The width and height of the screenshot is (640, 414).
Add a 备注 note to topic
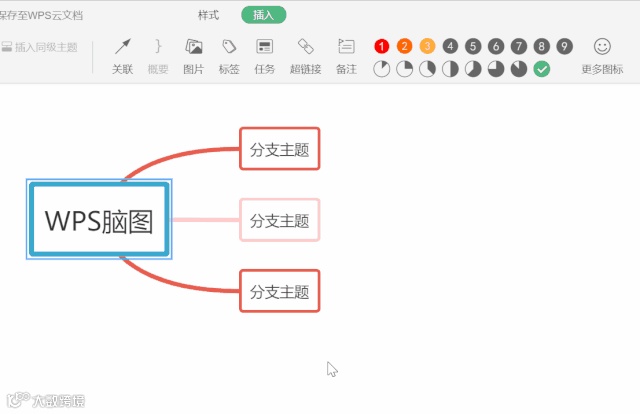pyautogui.click(x=346, y=56)
